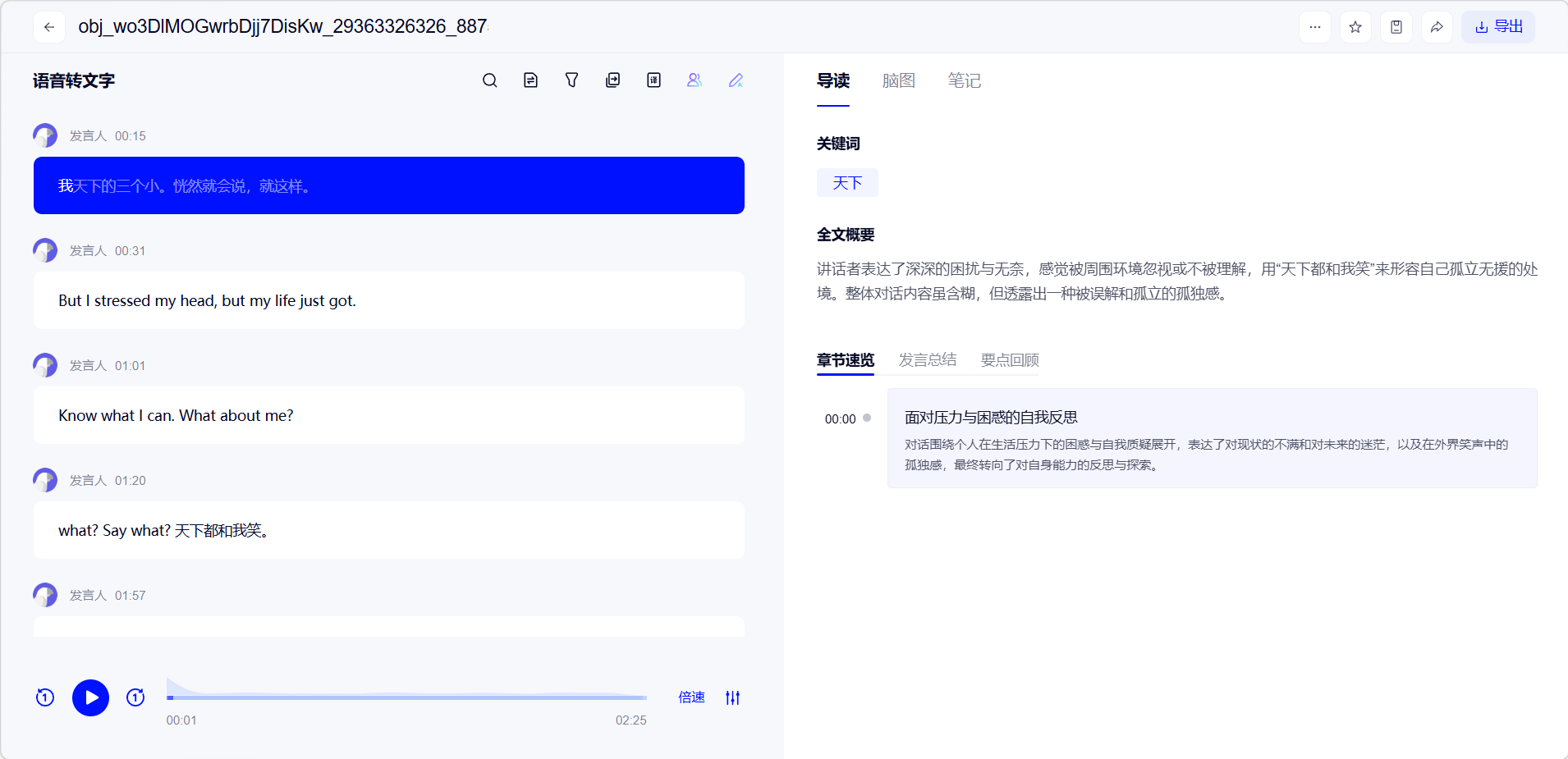
Task: Open audio settings sliders icon
Action: pos(733,697)
